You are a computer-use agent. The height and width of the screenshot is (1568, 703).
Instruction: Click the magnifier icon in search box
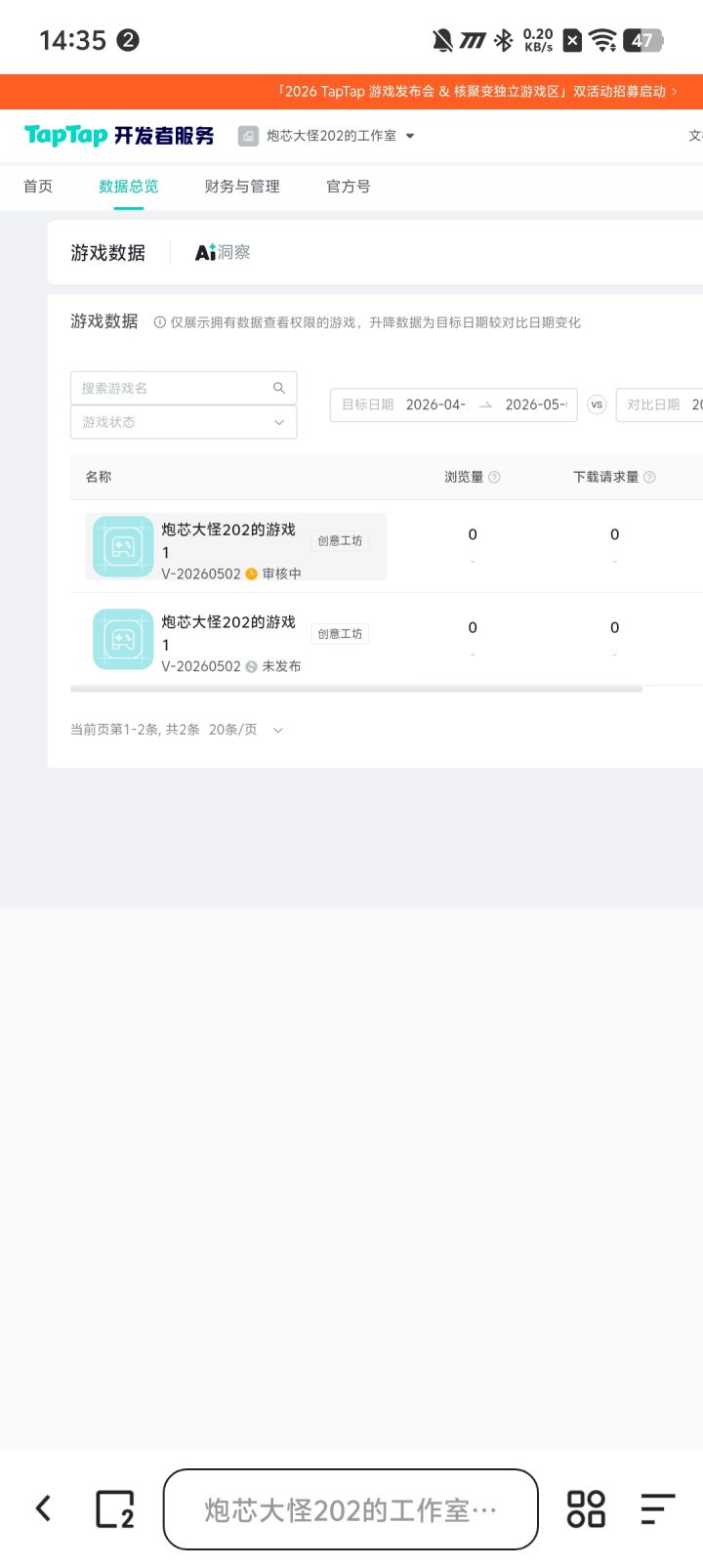tap(279, 388)
